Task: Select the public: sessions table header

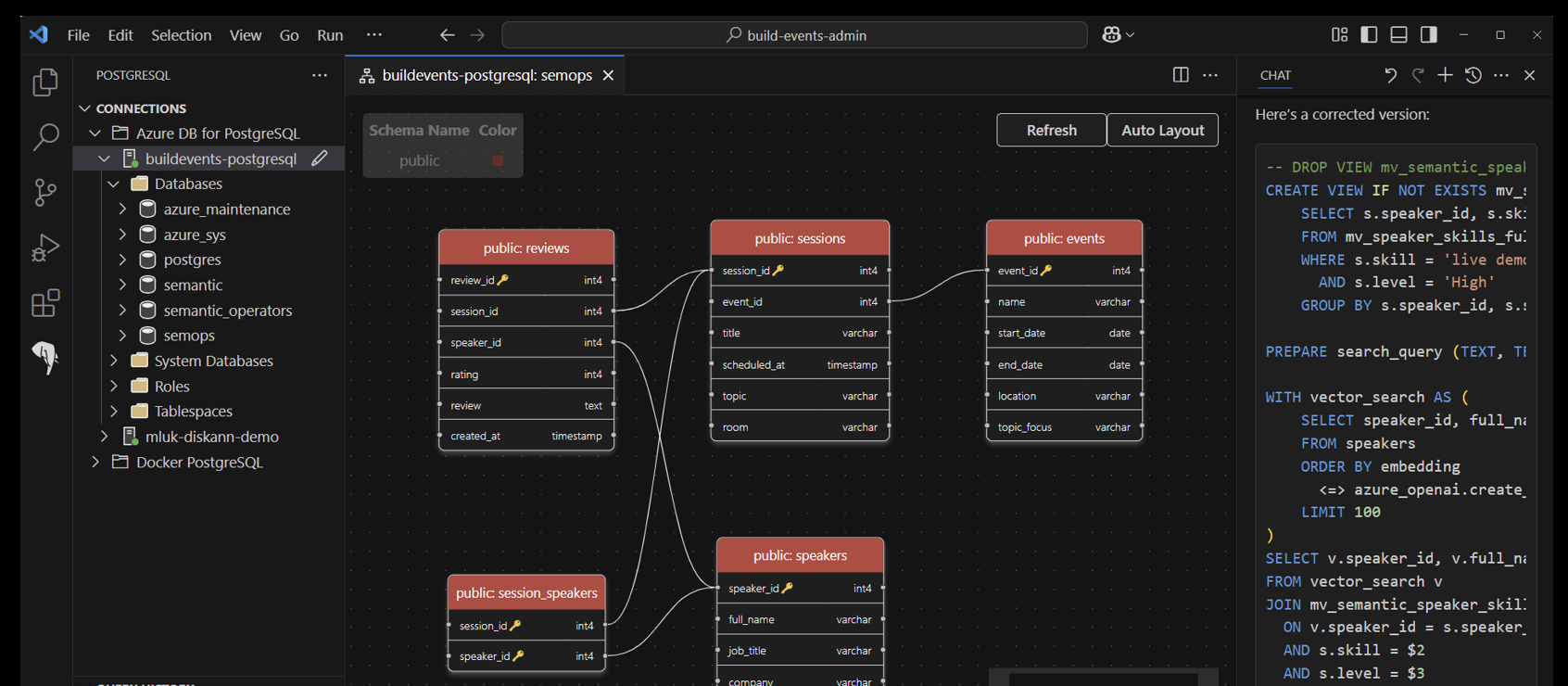Action: 800,238
